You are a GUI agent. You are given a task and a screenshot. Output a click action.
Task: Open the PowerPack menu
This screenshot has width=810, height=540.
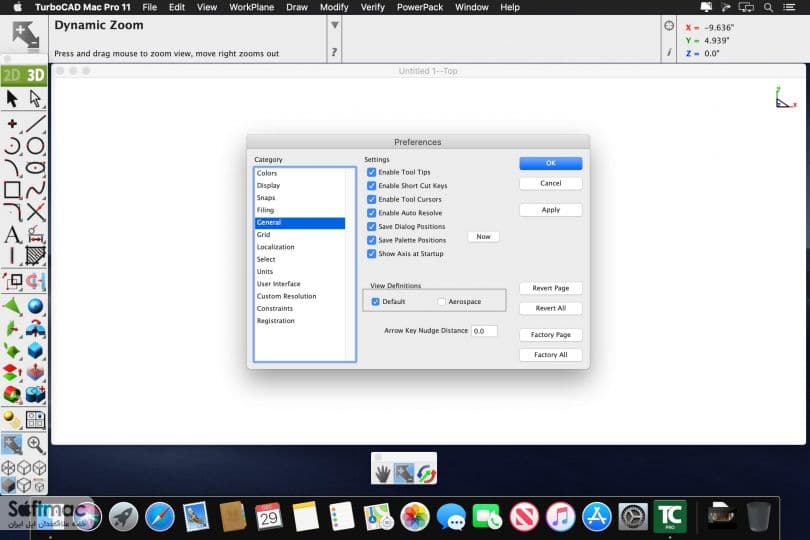420,7
